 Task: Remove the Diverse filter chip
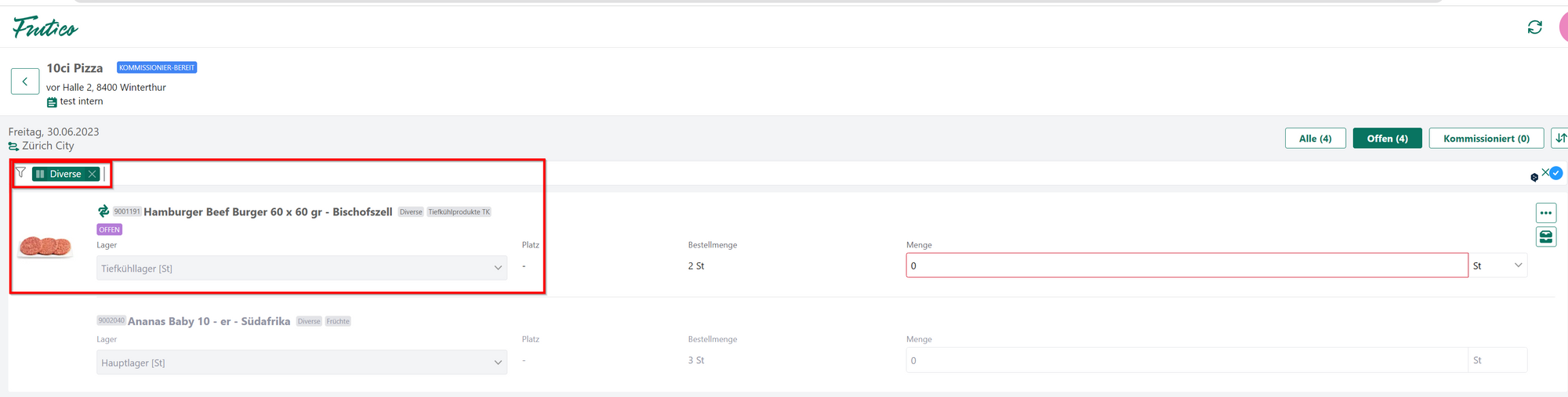point(93,174)
